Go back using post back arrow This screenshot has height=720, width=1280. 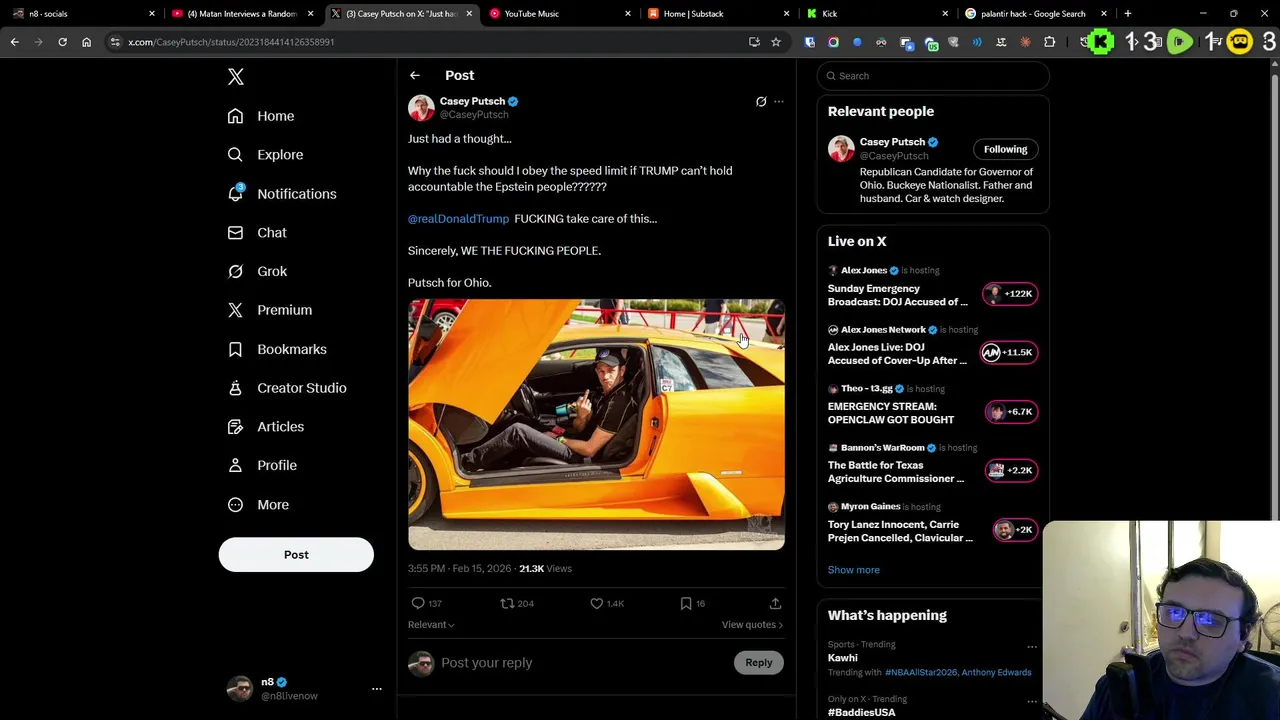point(415,76)
